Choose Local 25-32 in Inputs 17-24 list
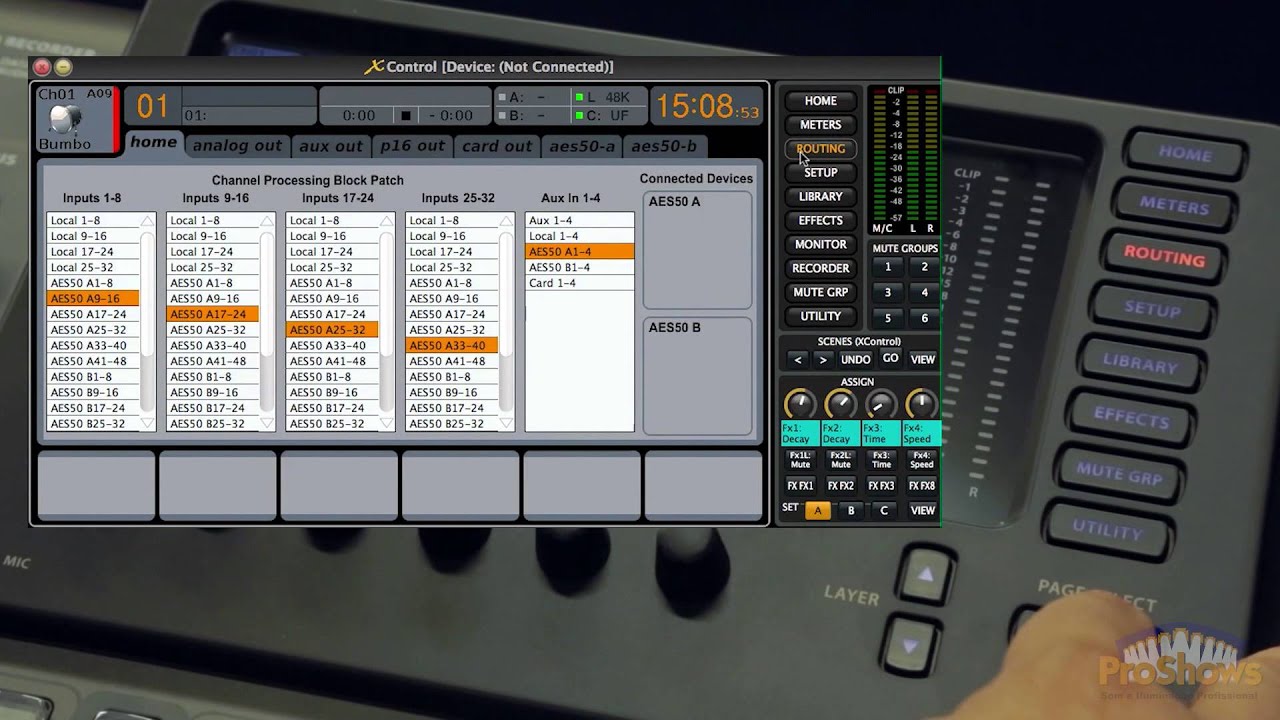This screenshot has width=1280, height=720. [x=332, y=268]
